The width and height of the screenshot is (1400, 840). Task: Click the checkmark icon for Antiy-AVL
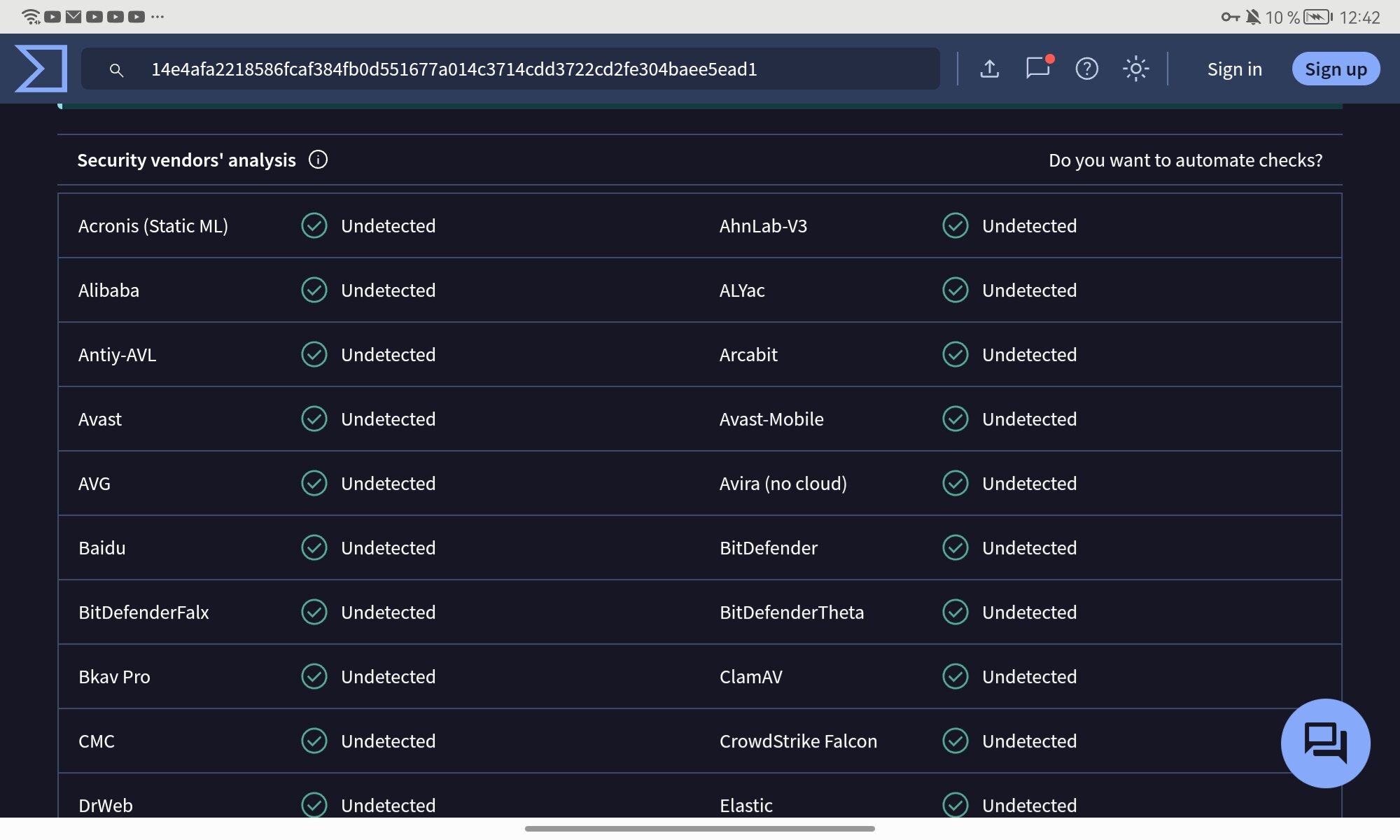coord(314,354)
